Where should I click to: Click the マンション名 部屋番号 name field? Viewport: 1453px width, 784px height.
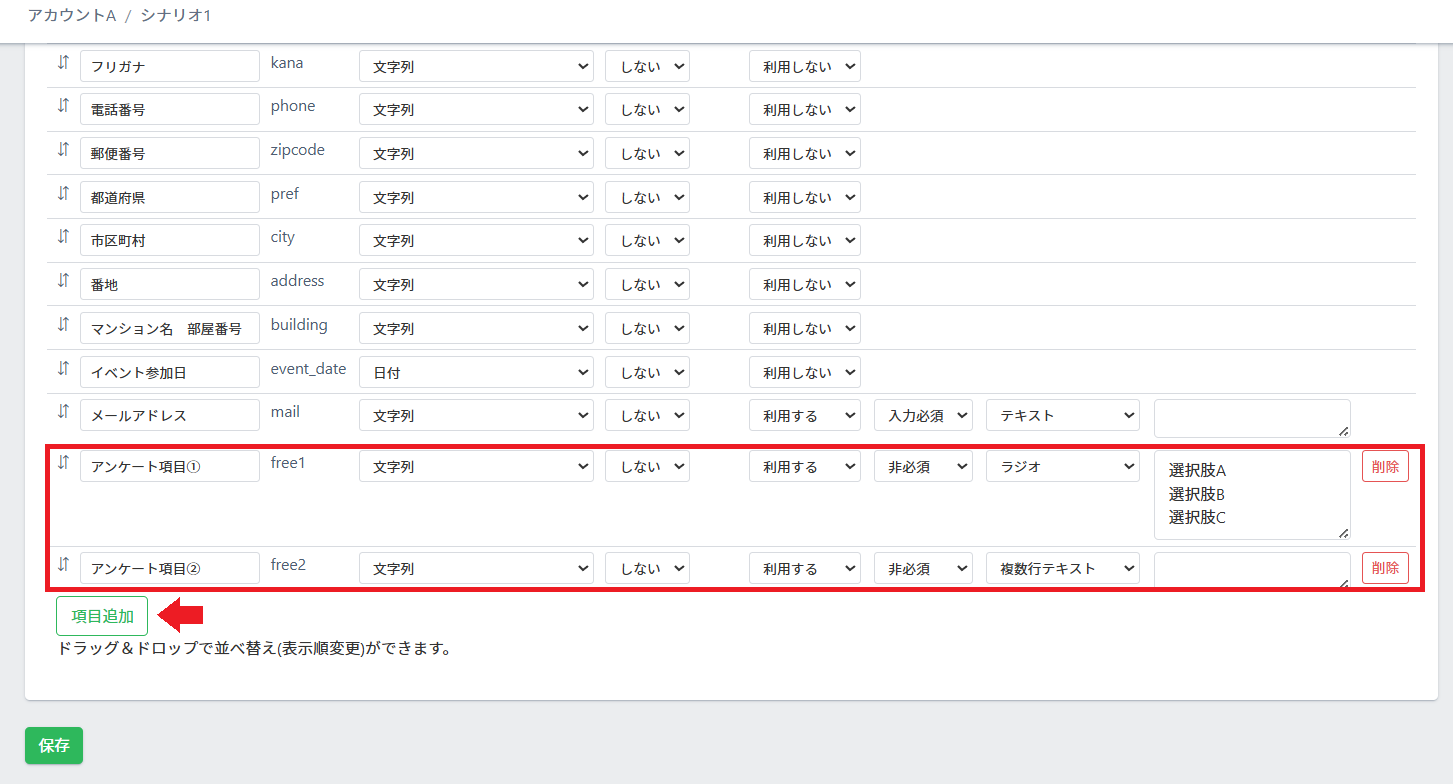(x=169, y=329)
